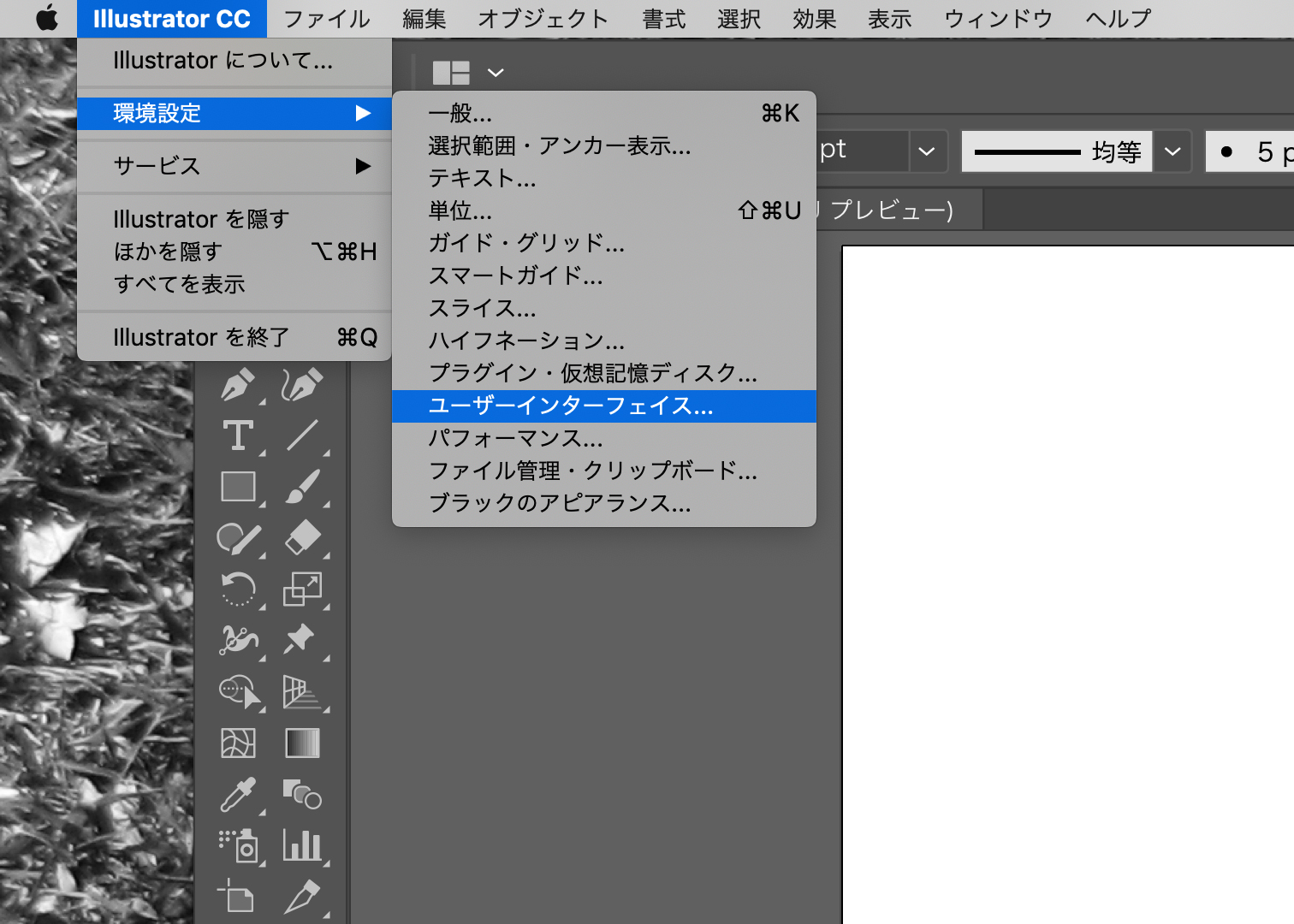Select the Eyedropper tool
Image resolution: width=1294 pixels, height=924 pixels.
coord(238,794)
